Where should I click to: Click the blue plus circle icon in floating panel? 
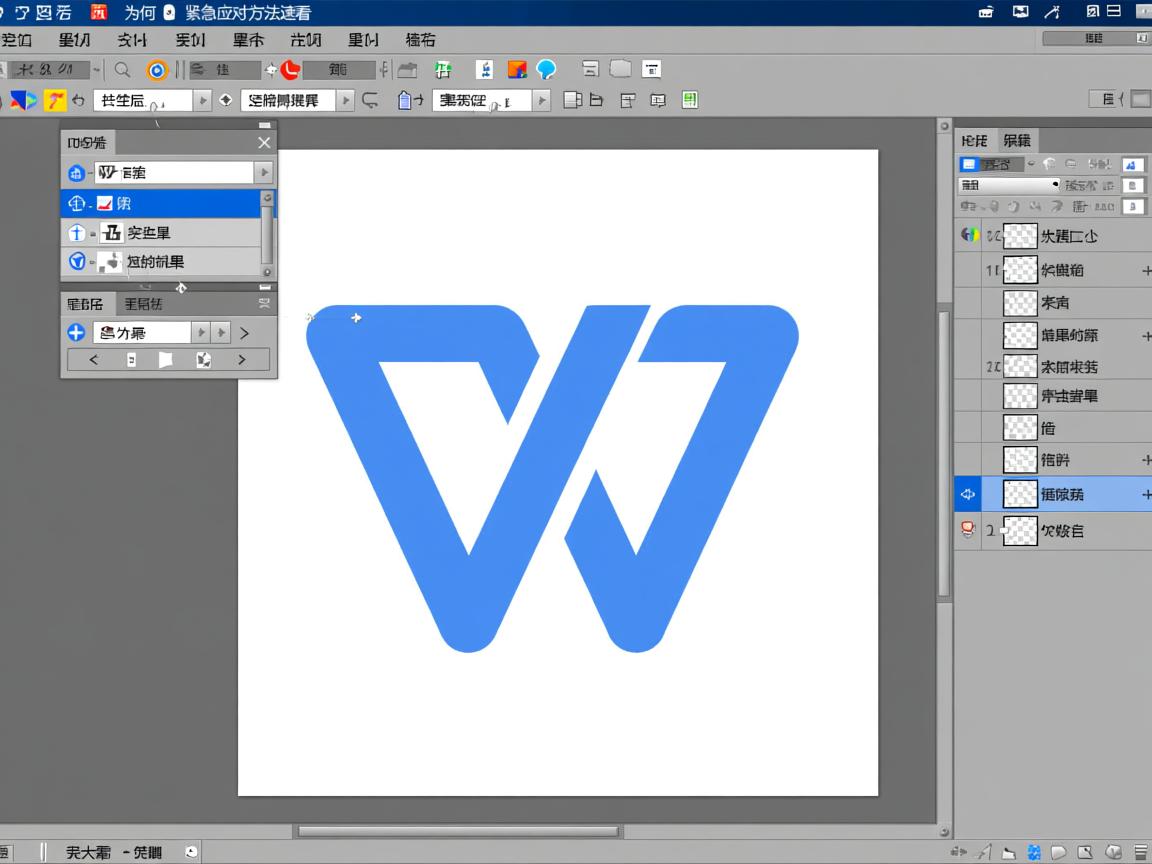pos(76,332)
